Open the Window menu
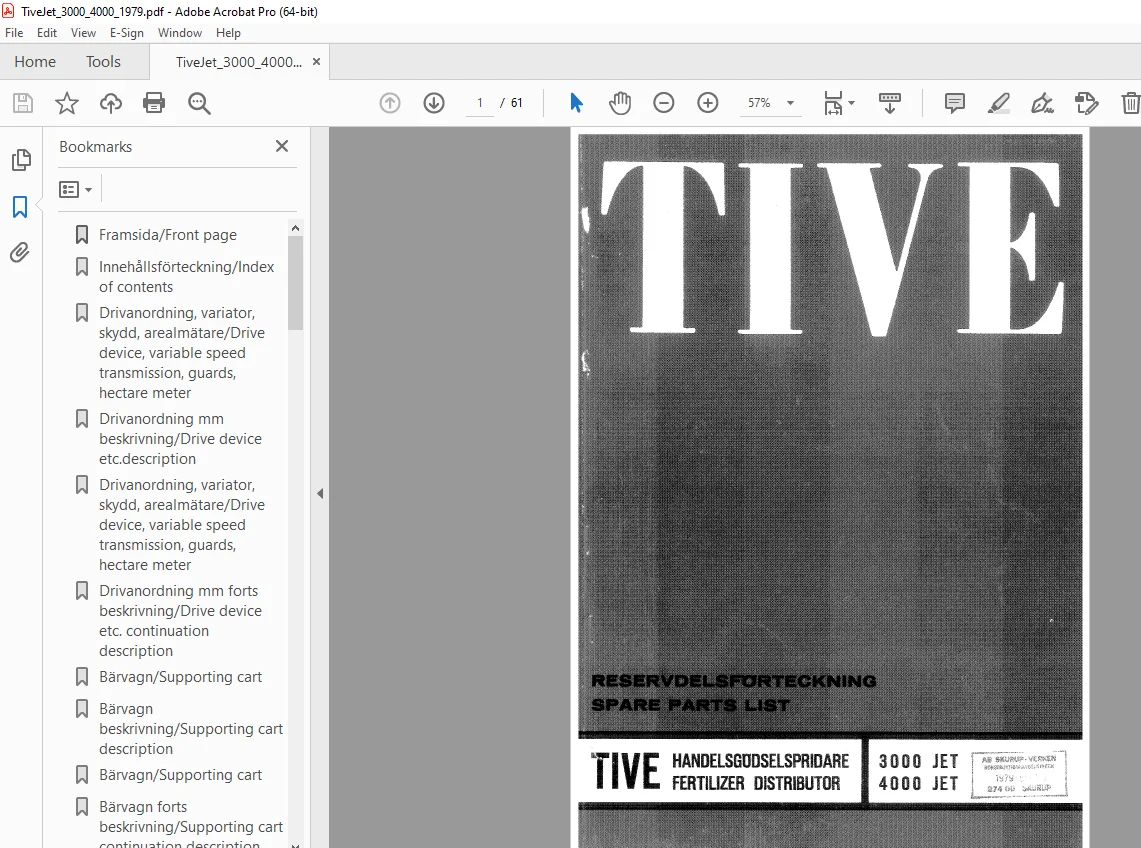 180,33
